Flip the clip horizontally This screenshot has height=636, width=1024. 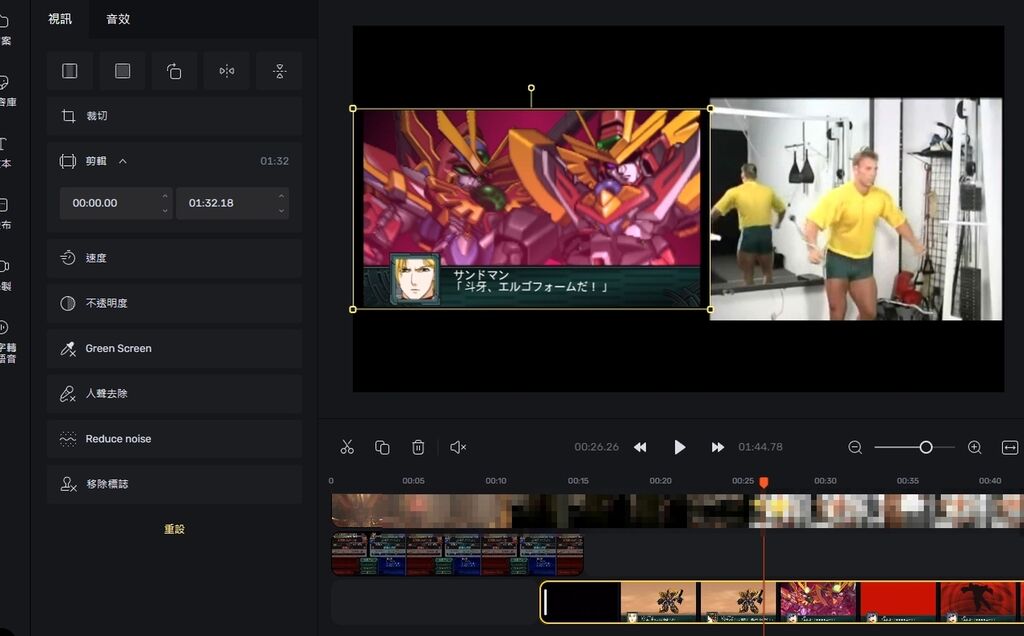coord(227,71)
